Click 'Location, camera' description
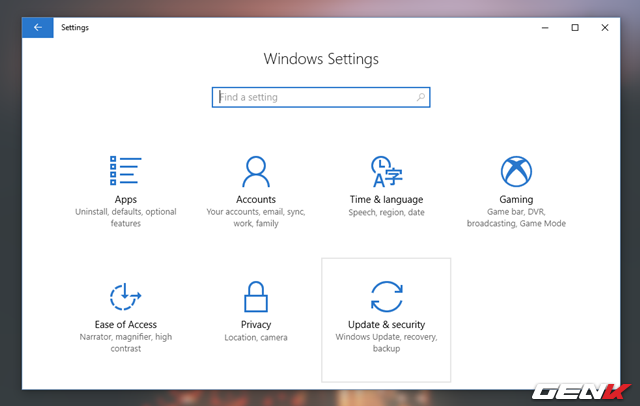This screenshot has width=640, height=406. pyautogui.click(x=256, y=337)
